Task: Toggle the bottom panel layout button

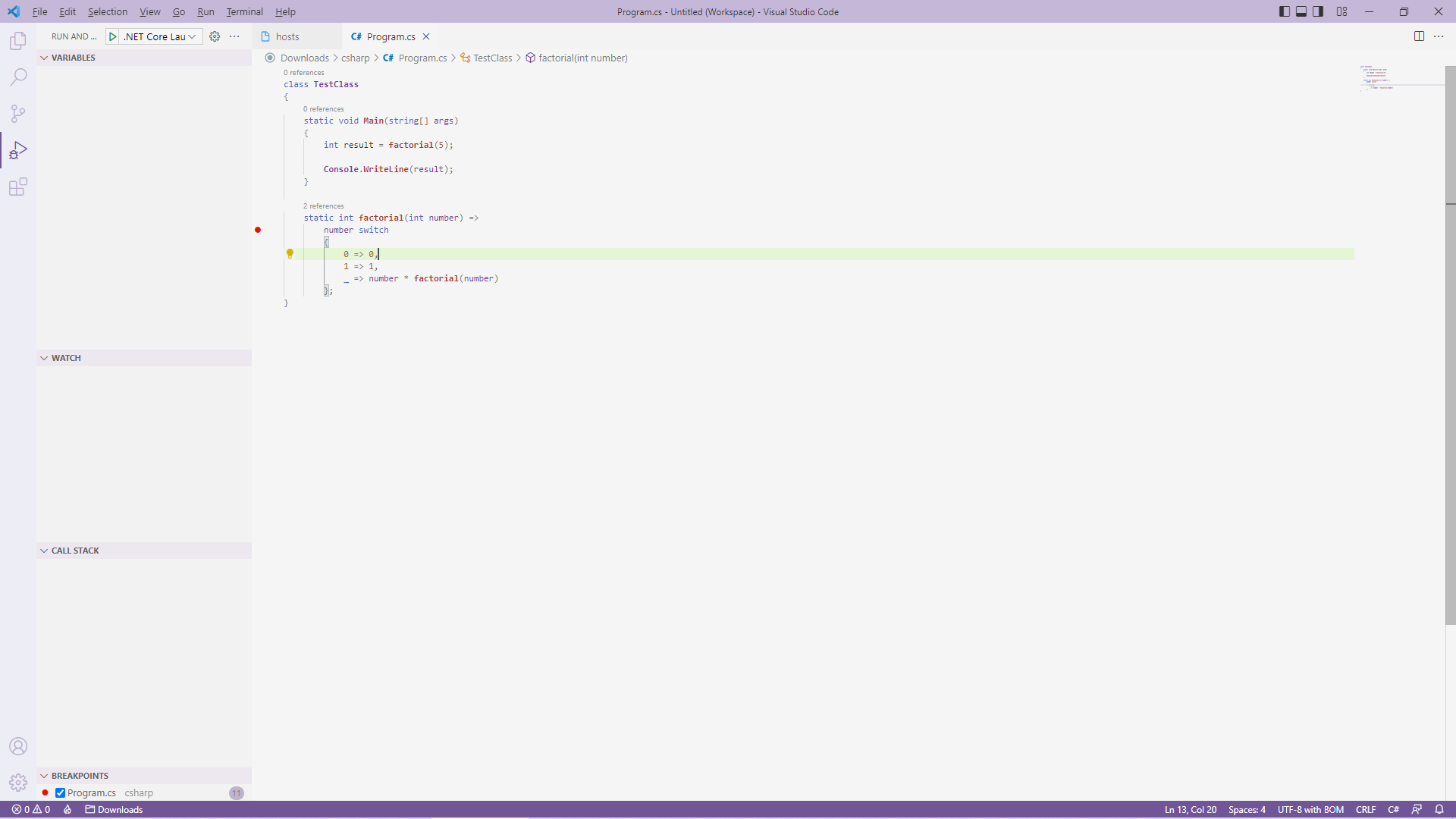Action: pos(1301,11)
